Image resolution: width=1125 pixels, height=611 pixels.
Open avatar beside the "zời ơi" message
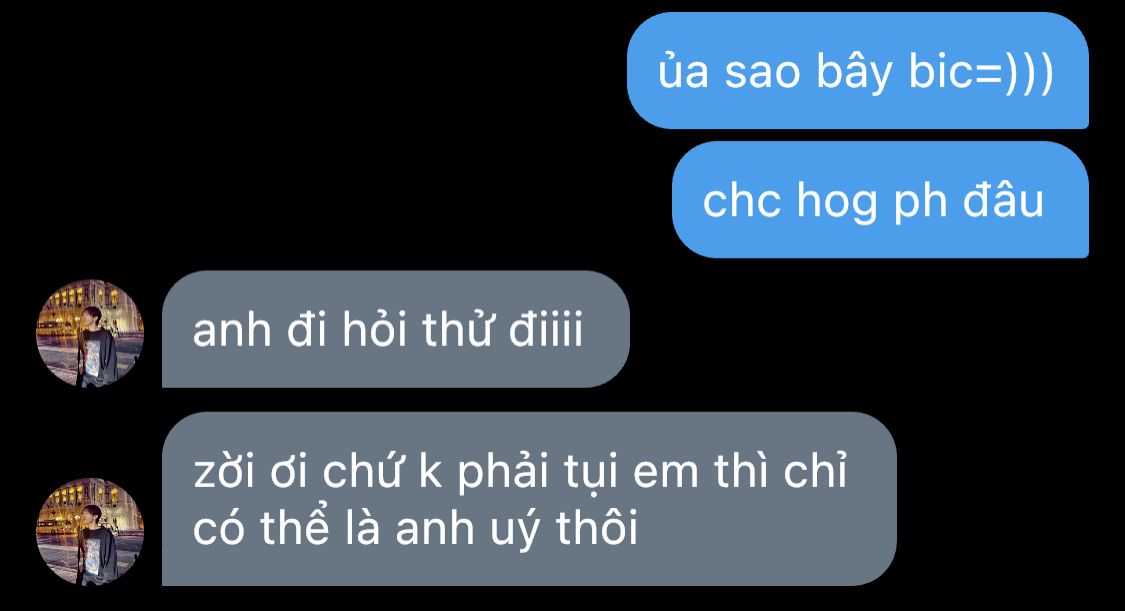tap(90, 531)
